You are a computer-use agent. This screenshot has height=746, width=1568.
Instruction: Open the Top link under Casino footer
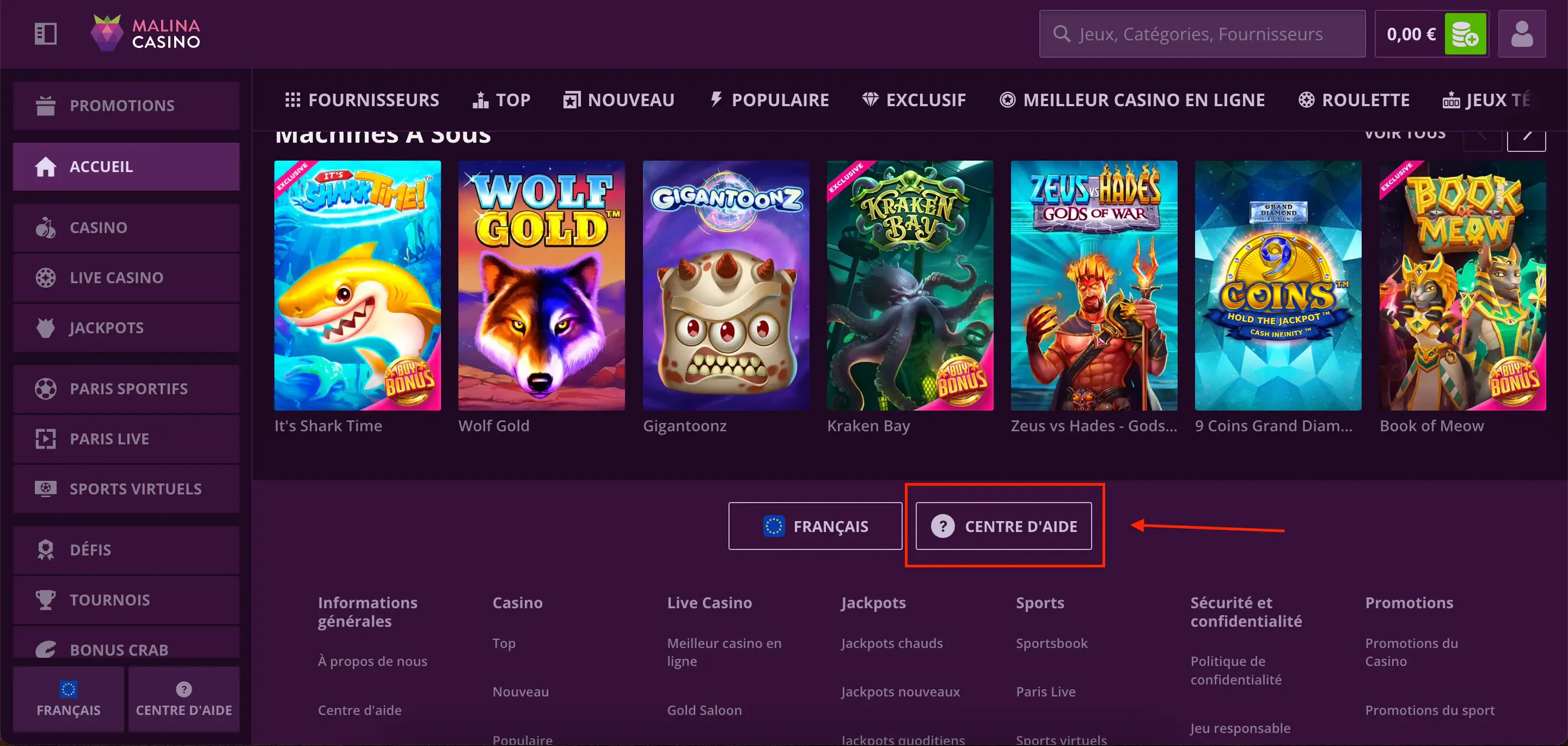(x=504, y=643)
